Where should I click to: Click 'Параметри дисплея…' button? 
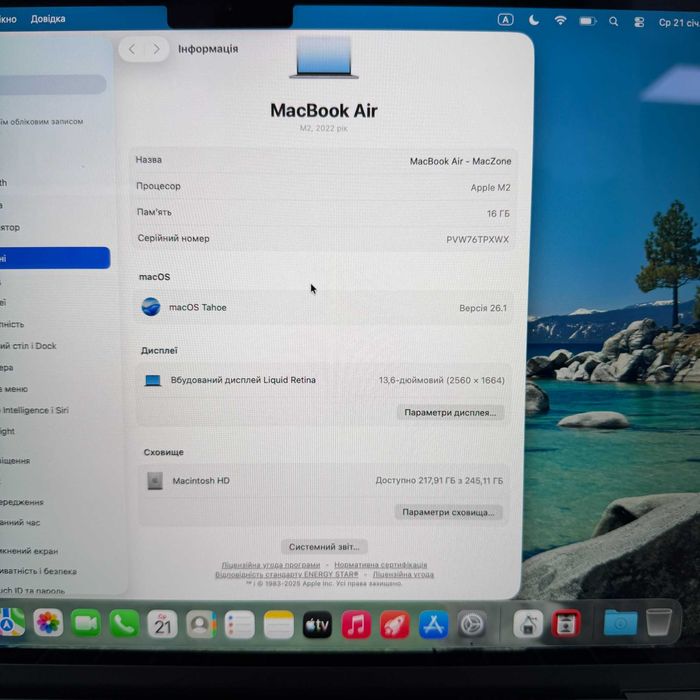(450, 413)
